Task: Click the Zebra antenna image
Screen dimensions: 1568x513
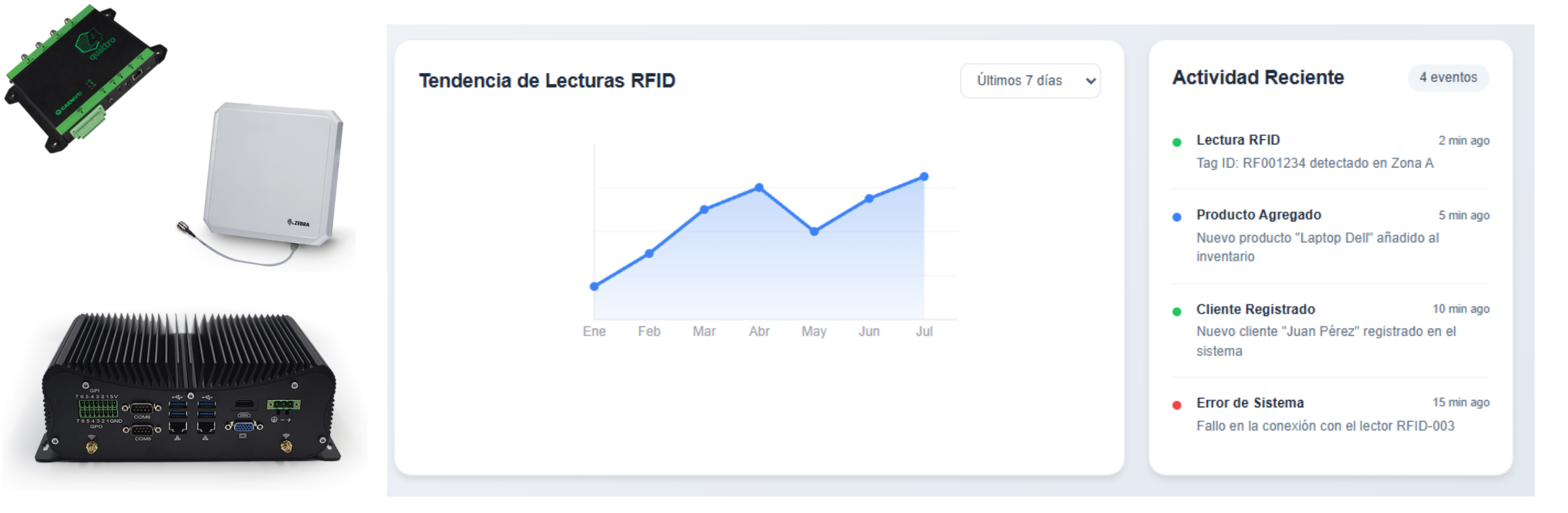Action: (272, 177)
